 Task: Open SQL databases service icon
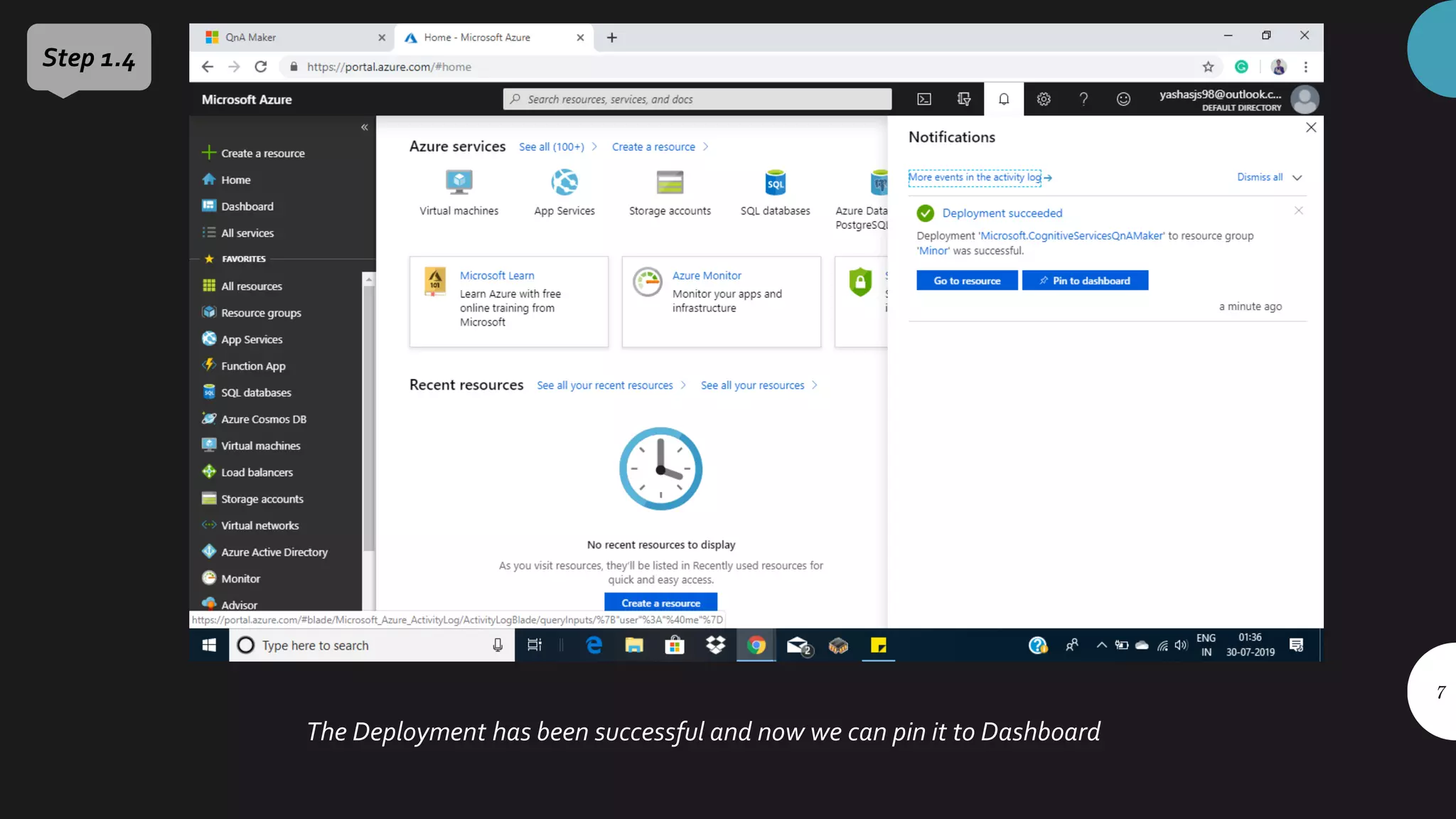coord(775,183)
